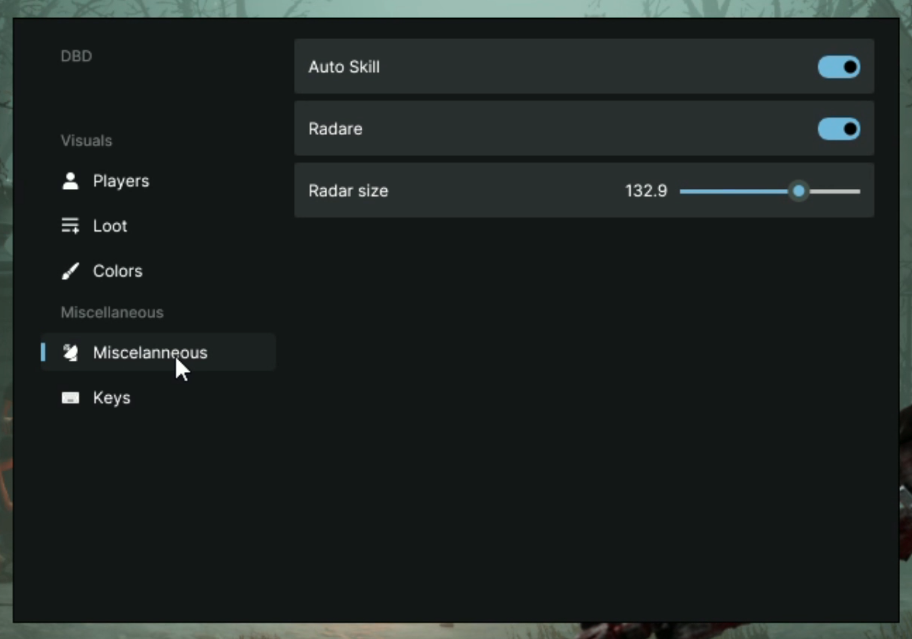Click the 132.9 radar size value
This screenshot has width=912, height=639.
point(646,191)
